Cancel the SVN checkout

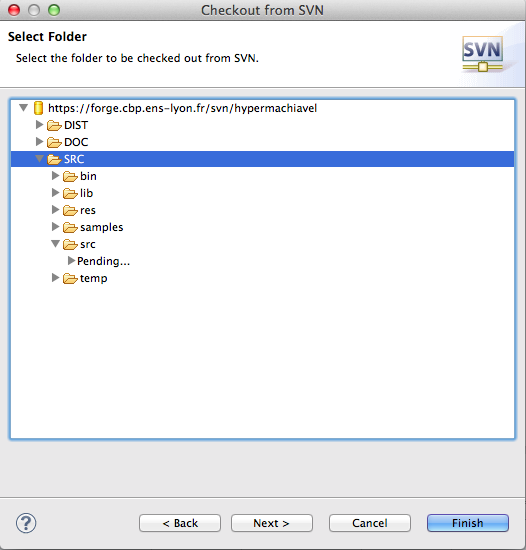[370, 523]
